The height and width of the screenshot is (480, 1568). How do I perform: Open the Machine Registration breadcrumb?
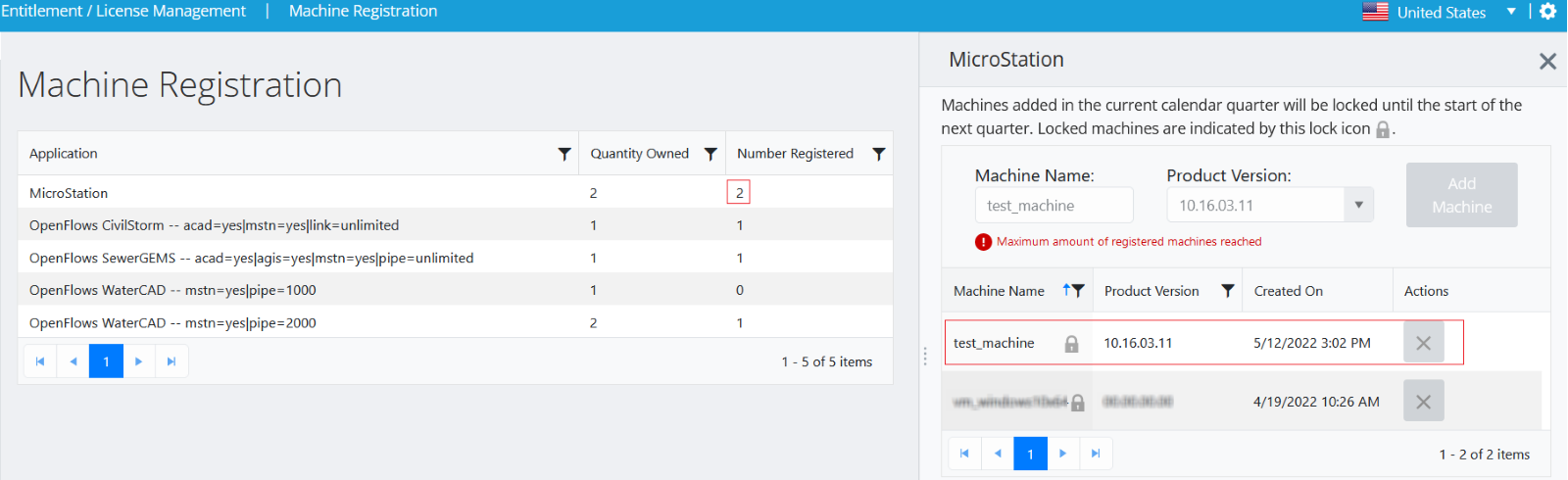point(363,11)
